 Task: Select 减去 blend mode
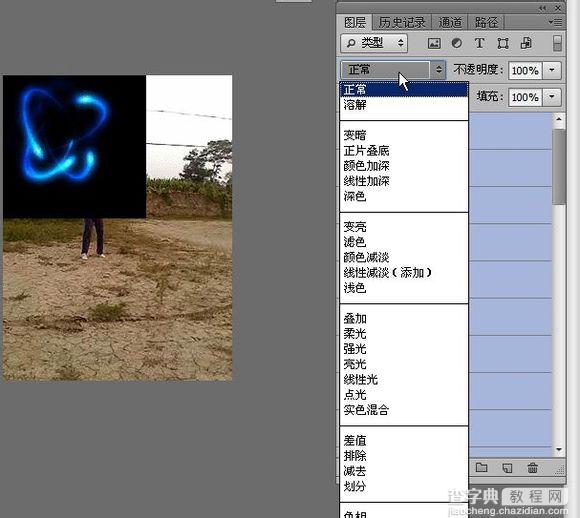tap(404, 471)
